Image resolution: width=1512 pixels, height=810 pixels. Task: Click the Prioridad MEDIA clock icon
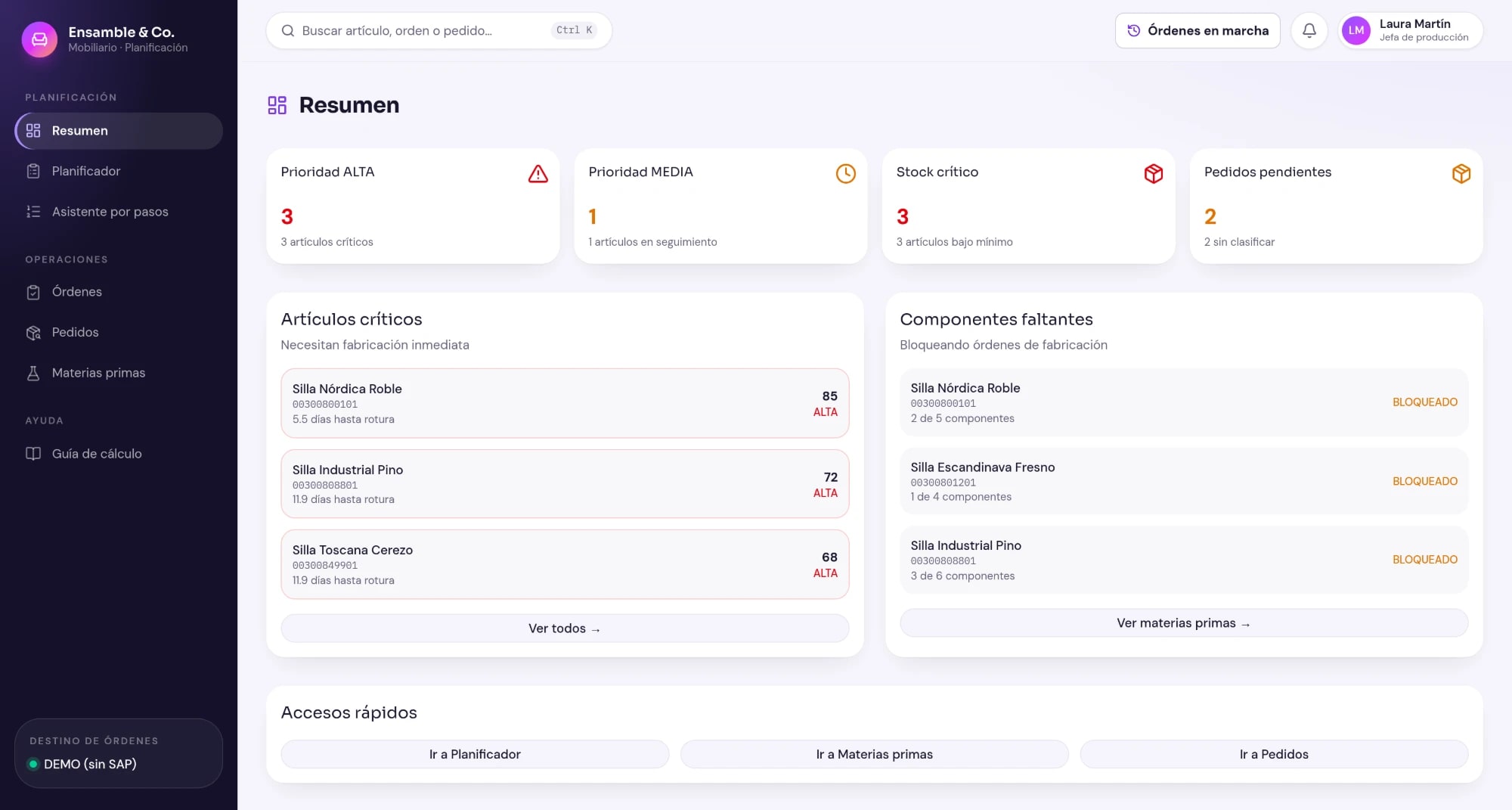coord(846,174)
